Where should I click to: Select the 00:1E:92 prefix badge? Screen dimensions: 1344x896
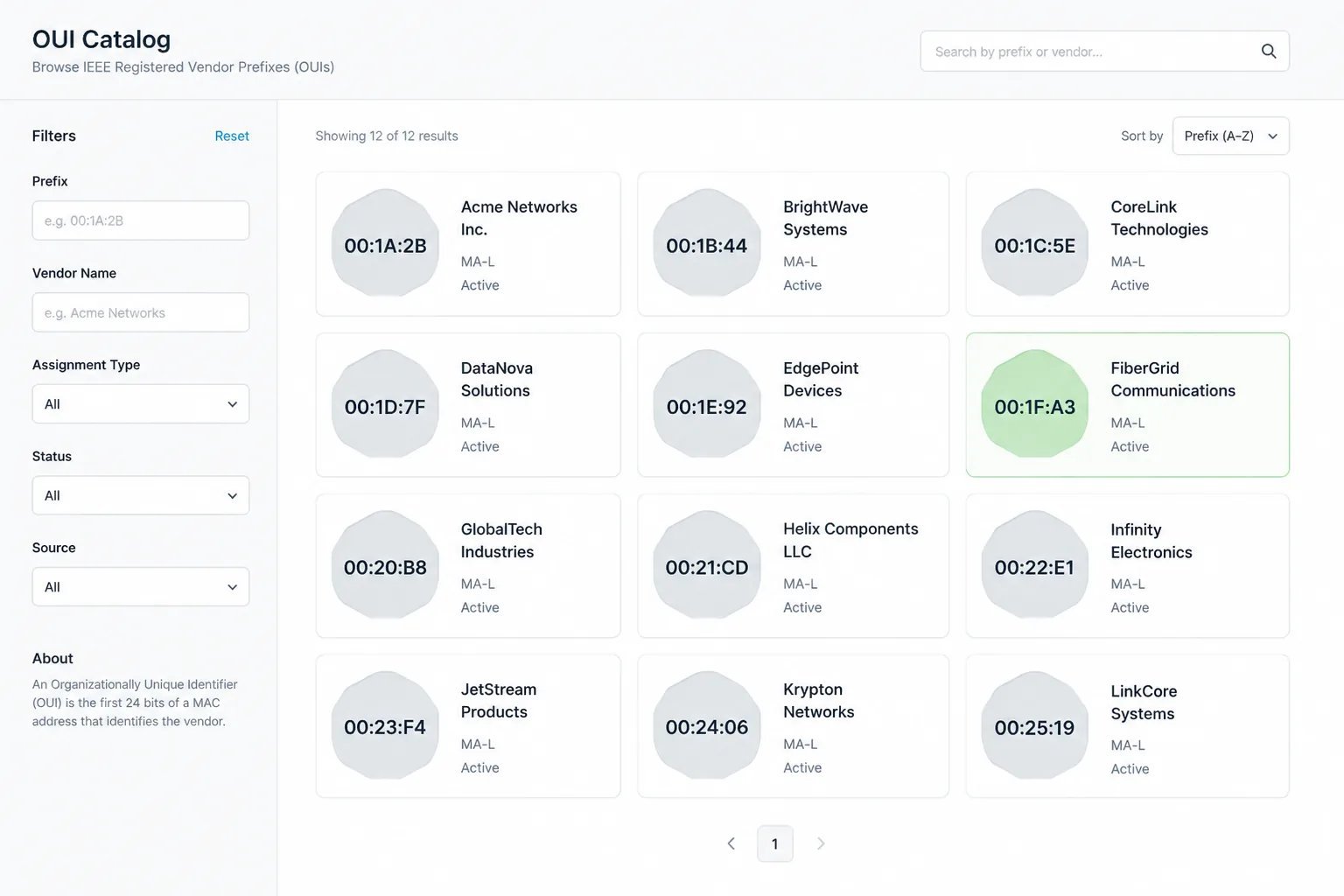pyautogui.click(x=707, y=405)
